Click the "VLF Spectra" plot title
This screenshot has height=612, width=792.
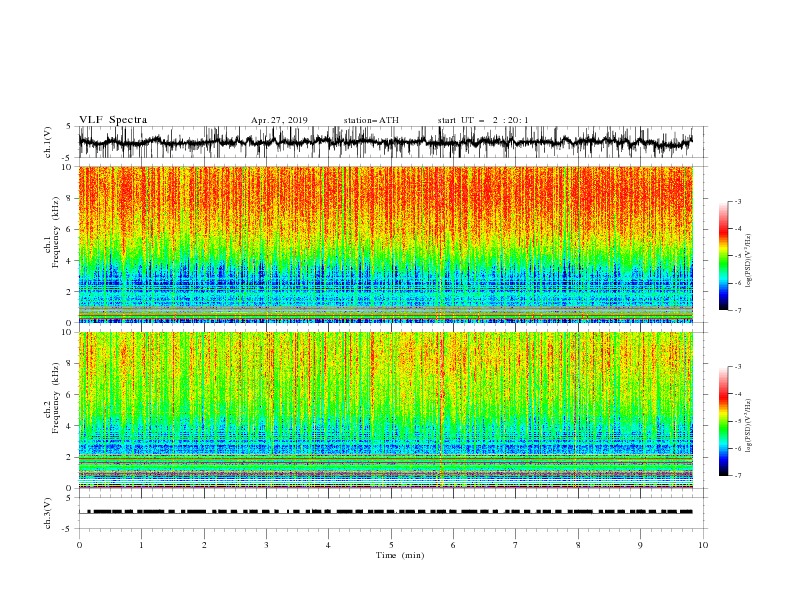pos(113,120)
